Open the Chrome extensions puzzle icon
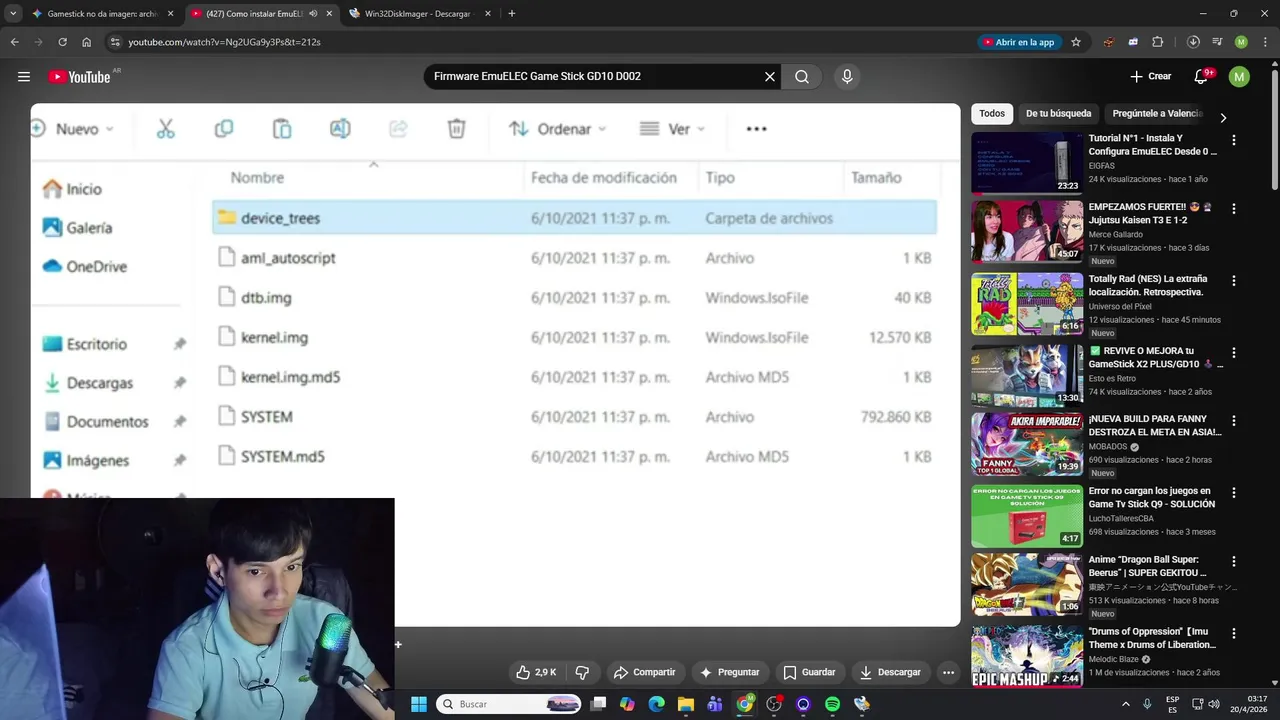The image size is (1280, 720). click(1158, 42)
